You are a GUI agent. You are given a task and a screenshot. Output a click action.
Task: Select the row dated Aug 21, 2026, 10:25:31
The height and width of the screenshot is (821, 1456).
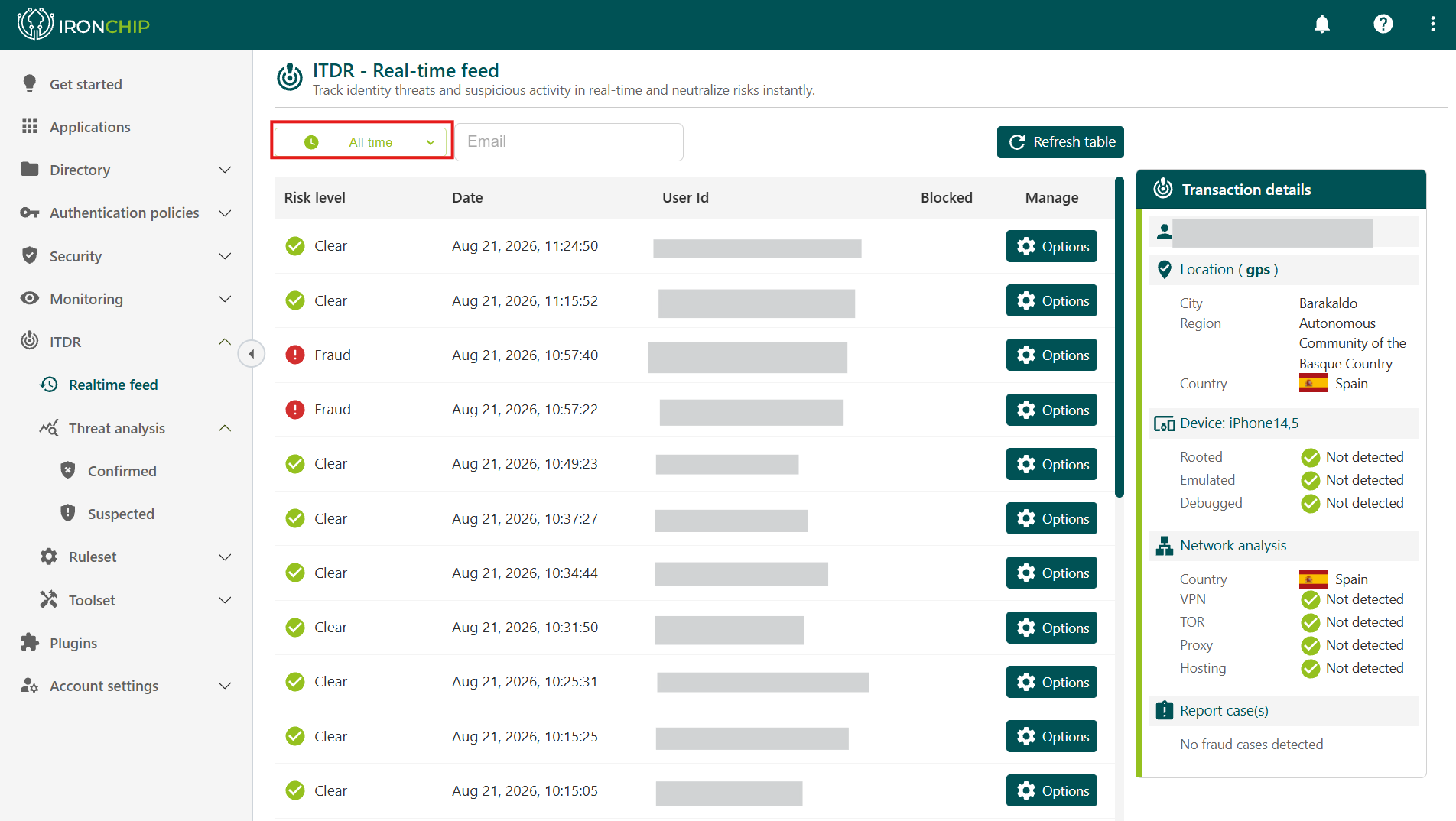tap(693, 682)
